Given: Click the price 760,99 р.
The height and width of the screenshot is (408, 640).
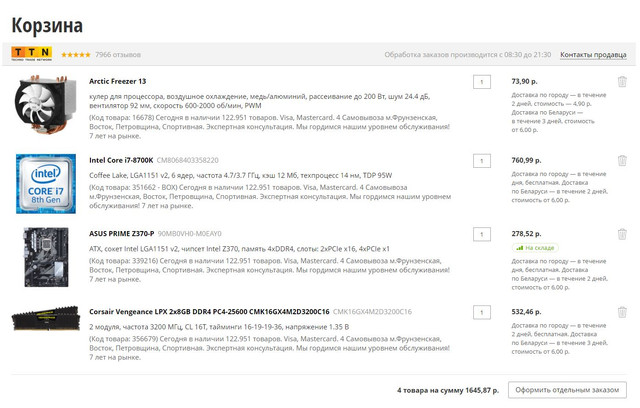Looking at the screenshot, I should pyautogui.click(x=526, y=160).
